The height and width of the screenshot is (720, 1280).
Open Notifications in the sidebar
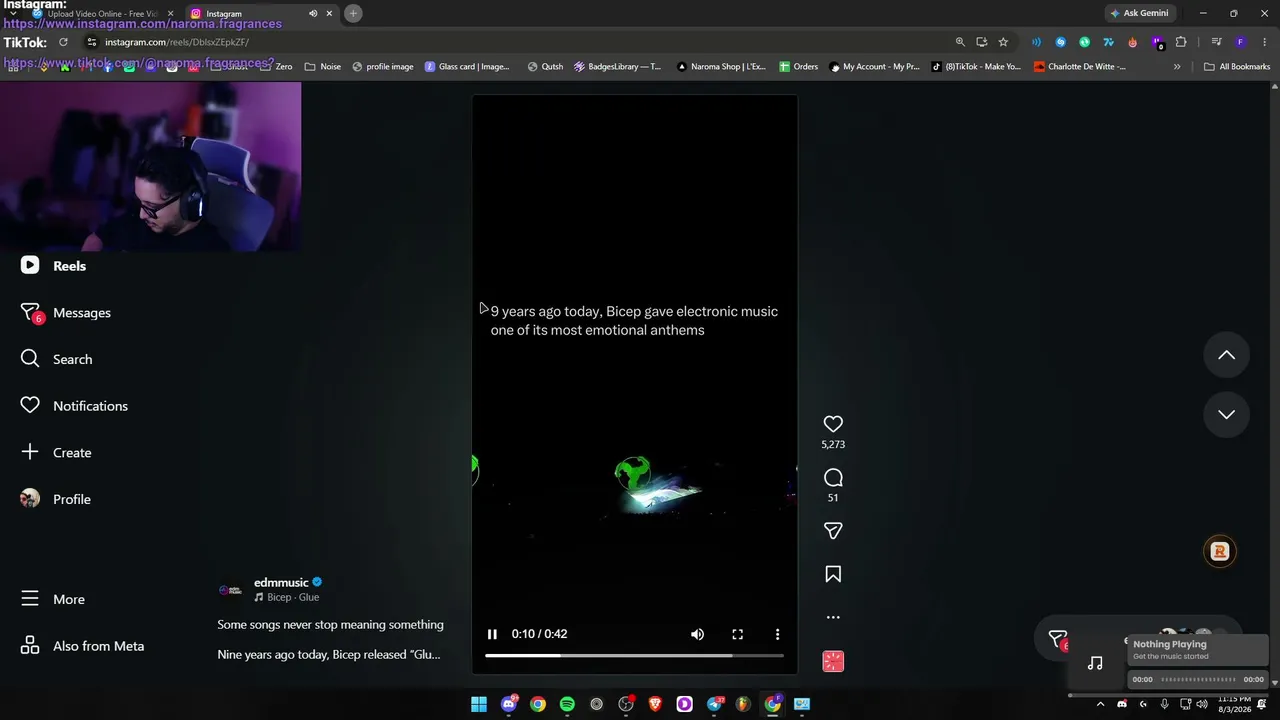(x=74, y=406)
